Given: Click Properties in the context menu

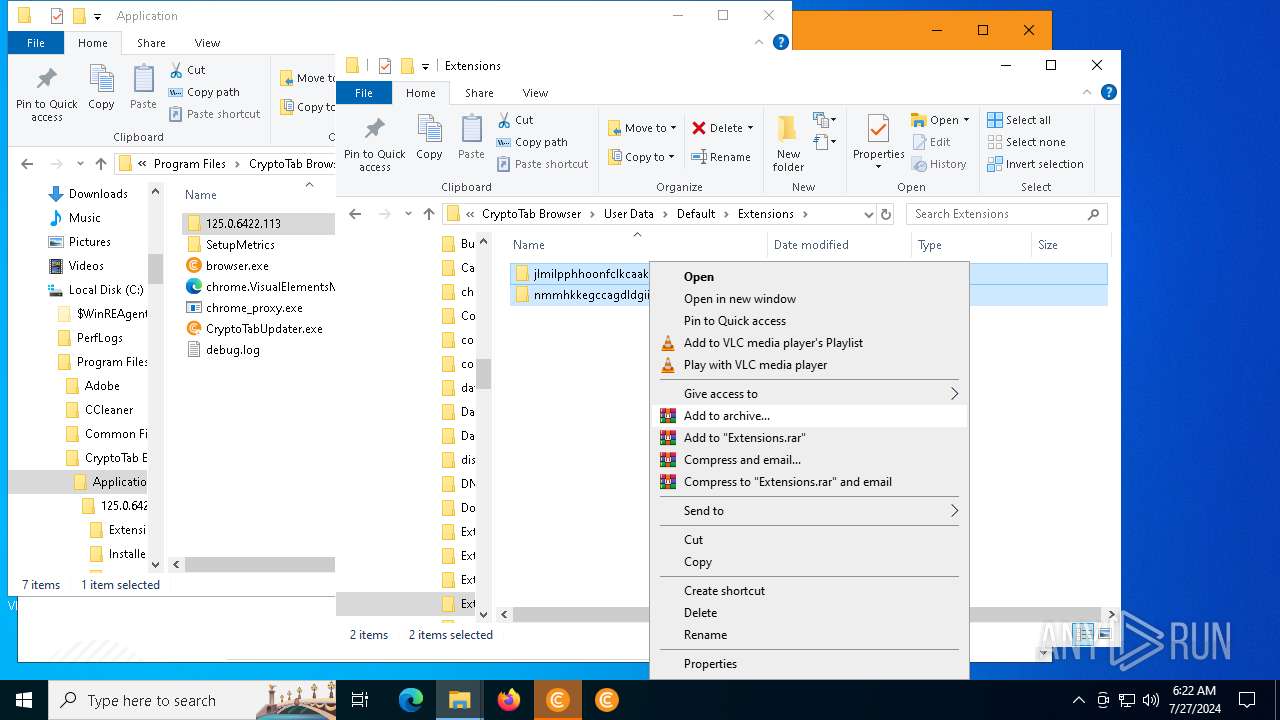Looking at the screenshot, I should [809, 664].
